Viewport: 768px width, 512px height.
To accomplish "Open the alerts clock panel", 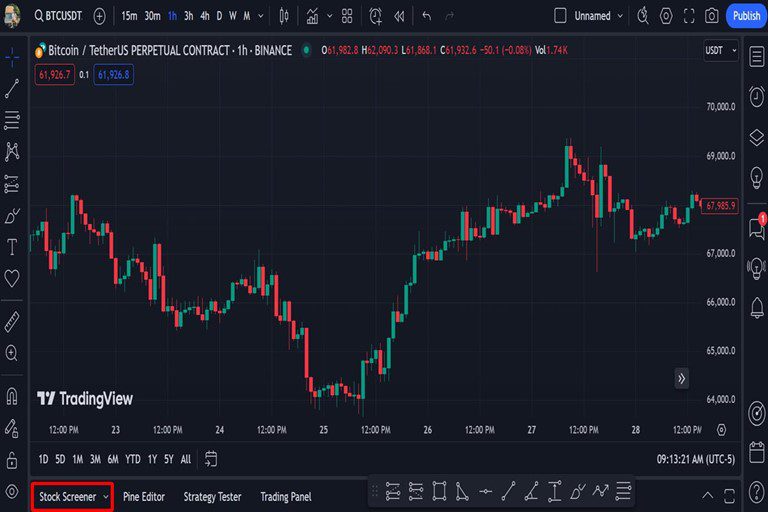I will click(x=756, y=97).
